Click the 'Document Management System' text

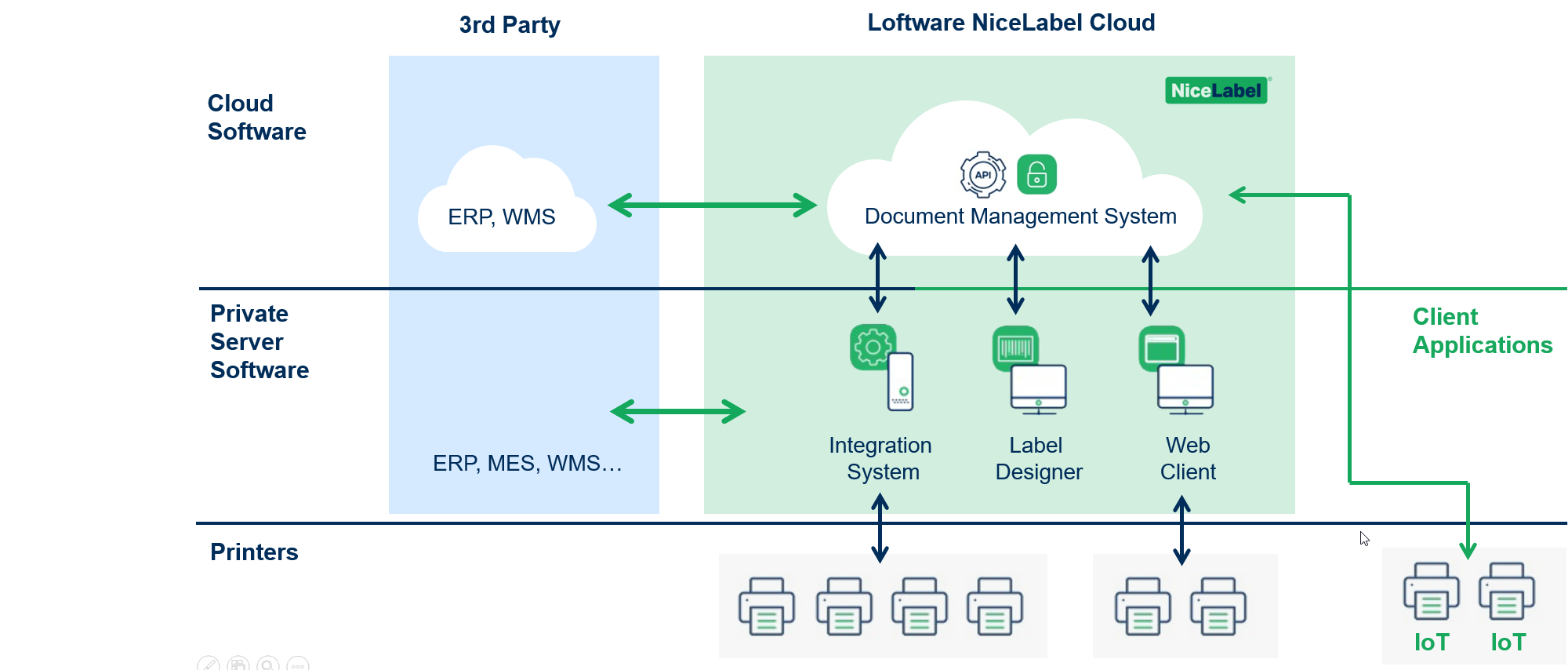click(1020, 217)
